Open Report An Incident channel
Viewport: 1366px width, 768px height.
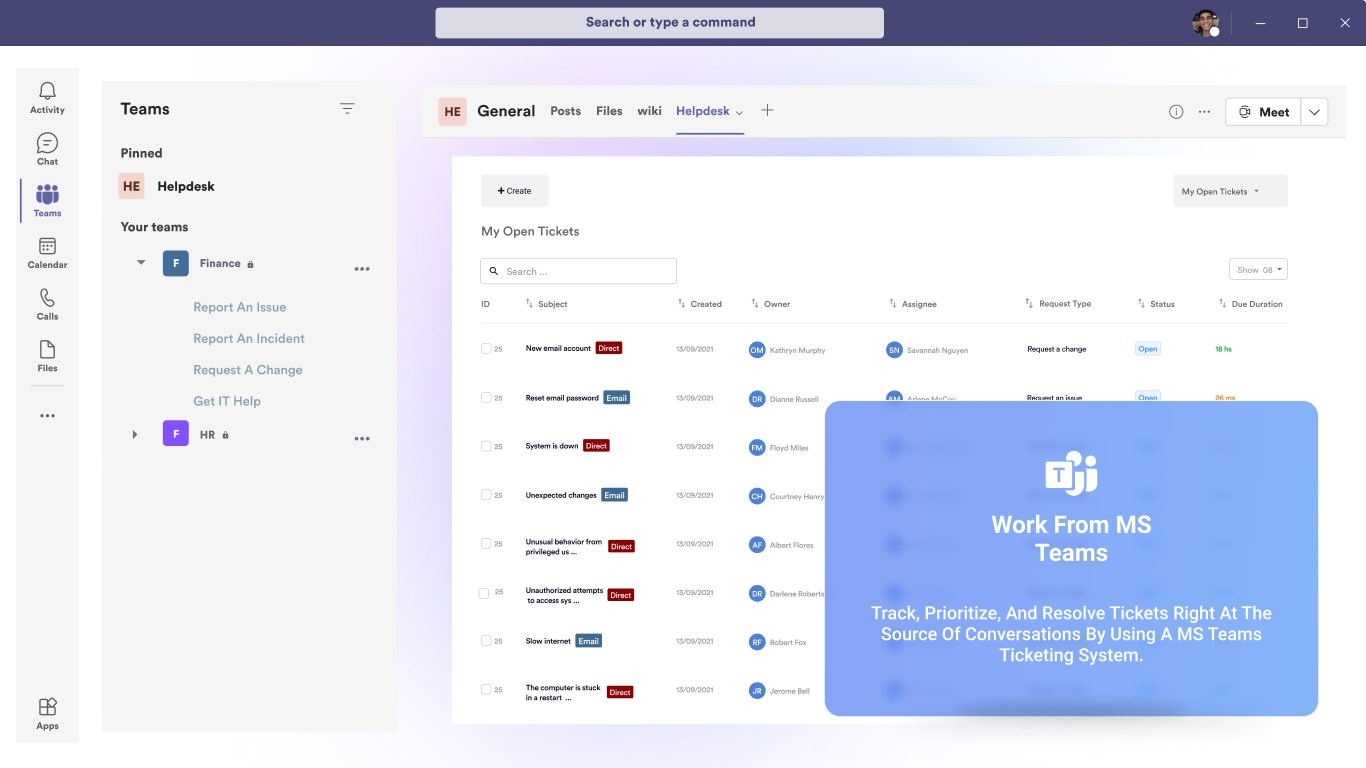pos(249,338)
